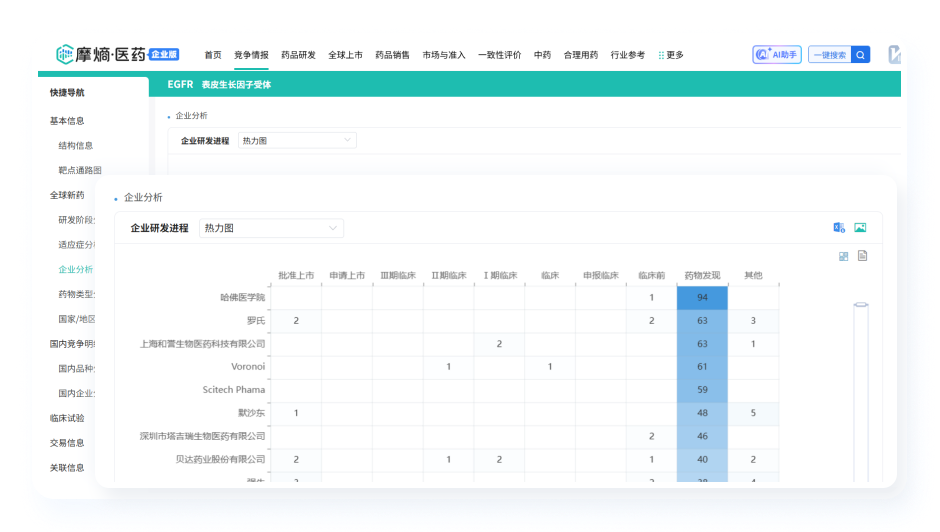Screen dimensions: 940x532
Task: Open the 药品研发 menu
Action: coord(298,55)
